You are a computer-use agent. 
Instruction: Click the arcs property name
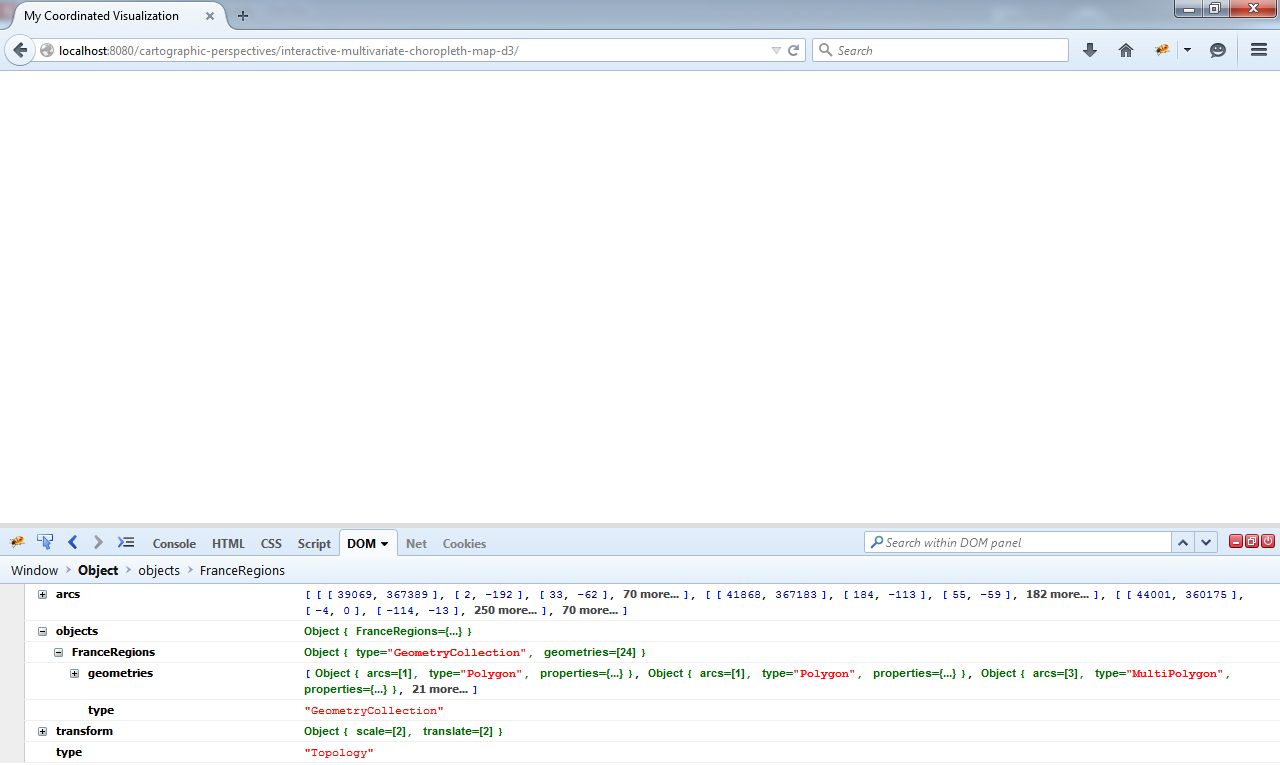tap(68, 594)
